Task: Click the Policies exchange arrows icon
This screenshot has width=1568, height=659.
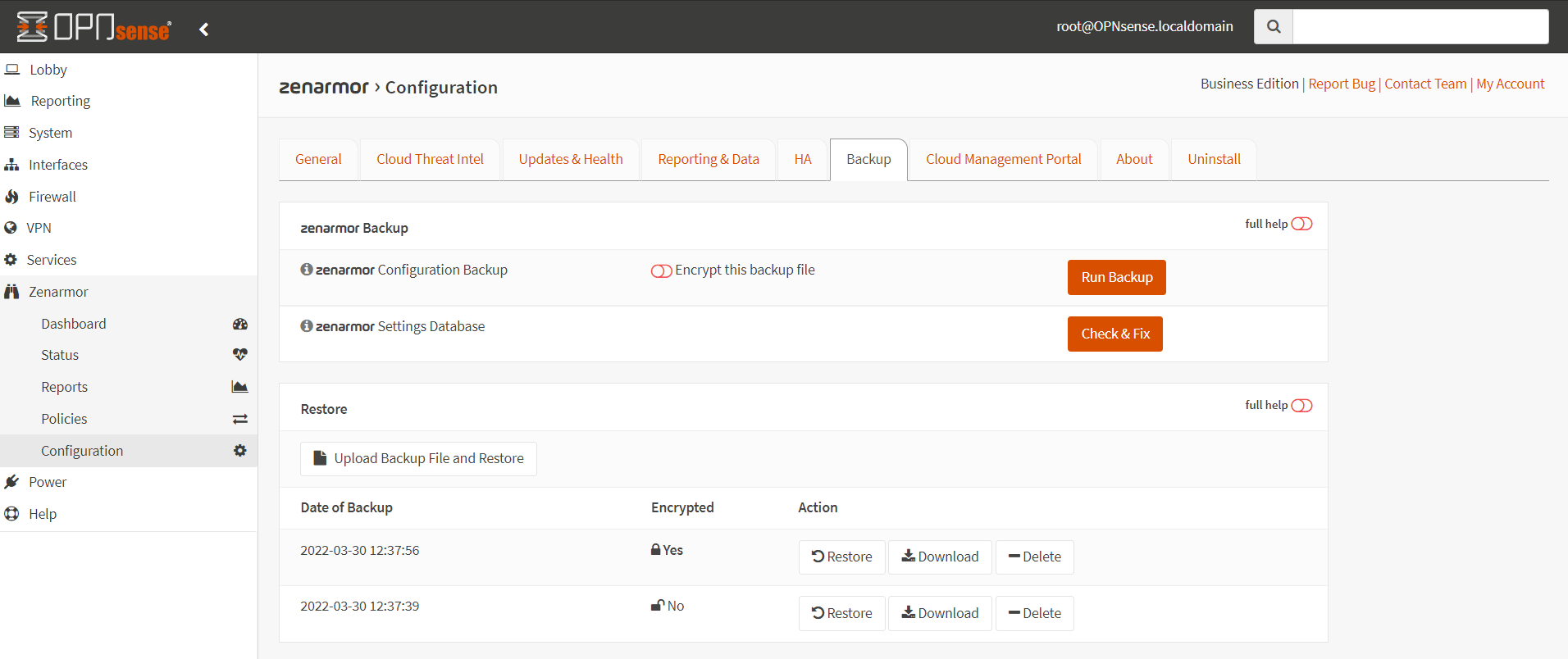Action: 240,419
